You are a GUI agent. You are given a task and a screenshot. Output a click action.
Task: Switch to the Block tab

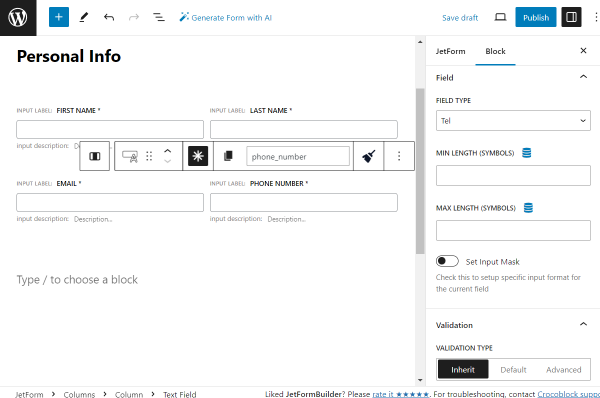click(495, 51)
